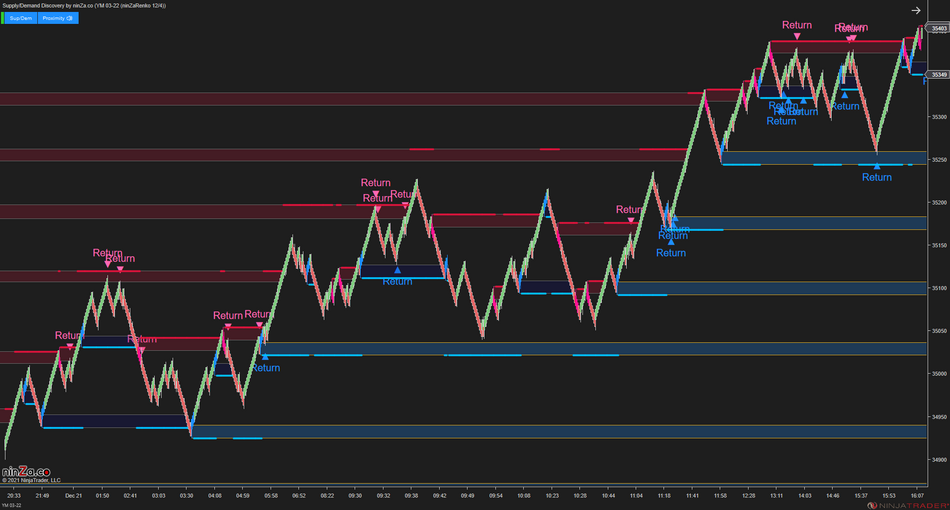Viewport: 950px width, 510px height.
Task: Click the pink Return triangle near 01:50
Action: point(108,264)
